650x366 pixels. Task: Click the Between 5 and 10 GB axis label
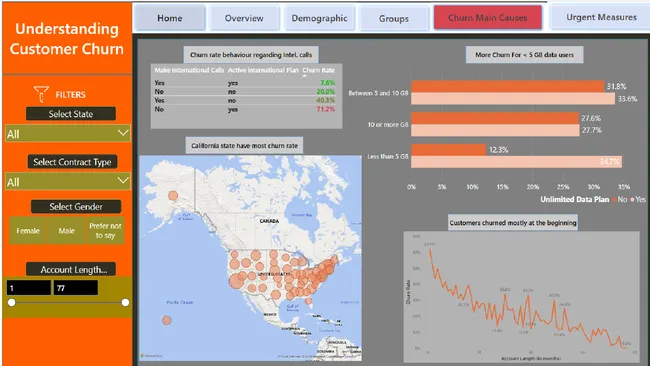pos(378,93)
